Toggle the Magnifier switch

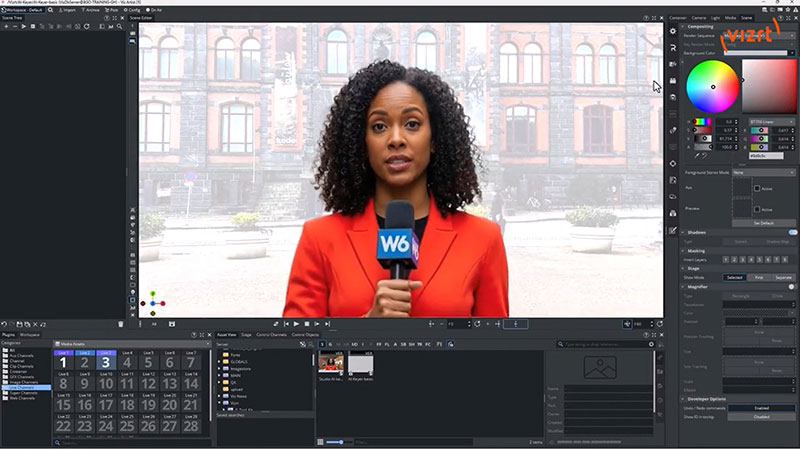point(791,287)
